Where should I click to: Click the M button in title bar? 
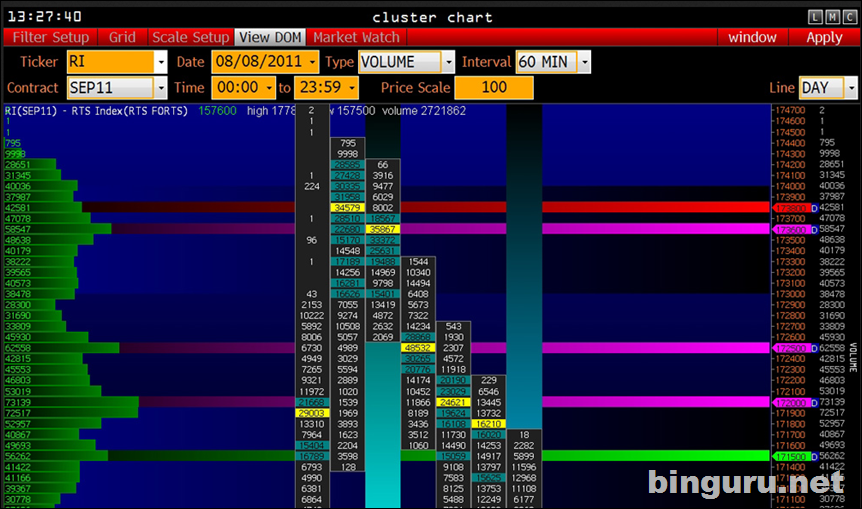pyautogui.click(x=833, y=18)
